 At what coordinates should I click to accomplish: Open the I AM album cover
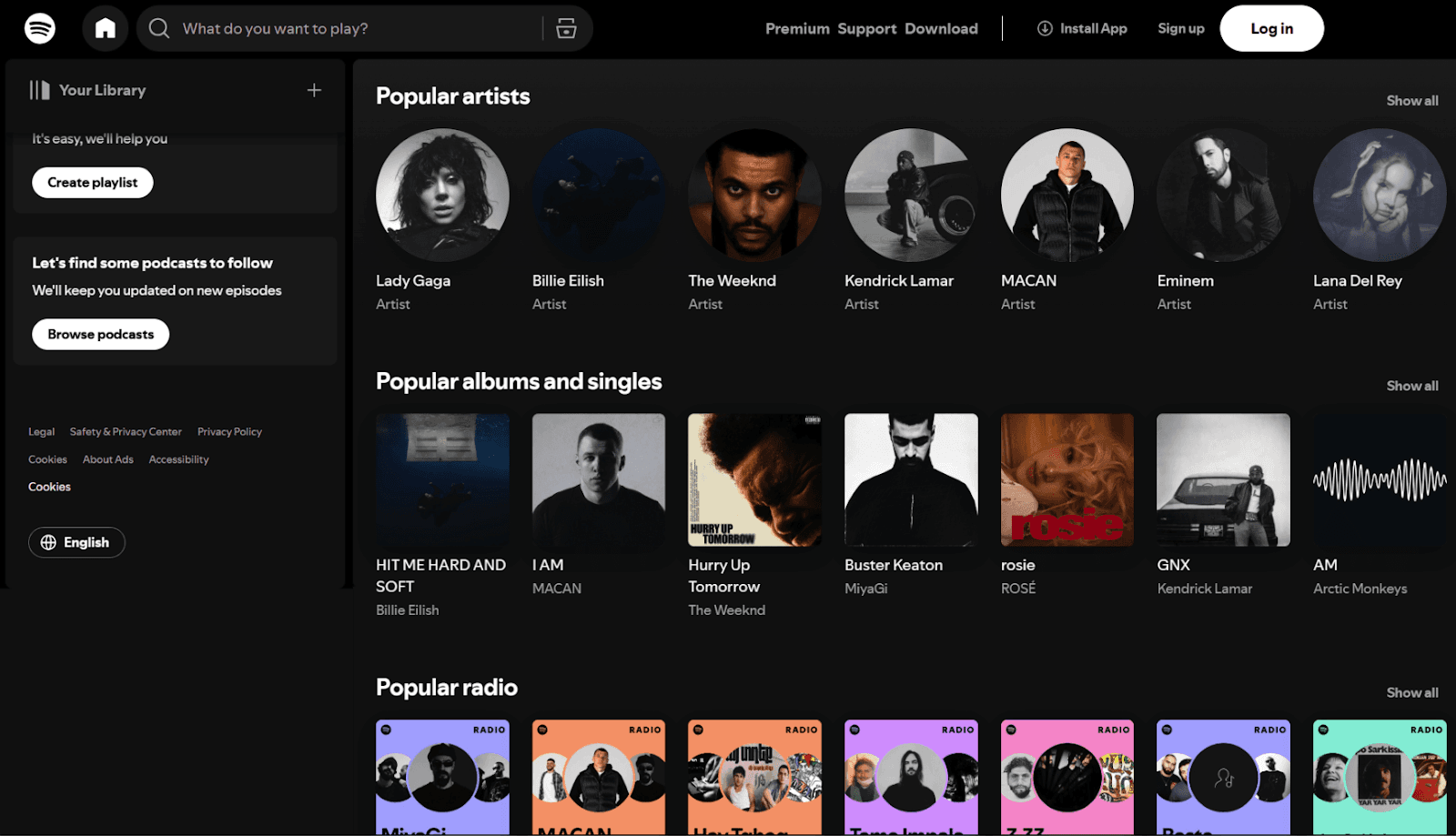[x=599, y=480]
